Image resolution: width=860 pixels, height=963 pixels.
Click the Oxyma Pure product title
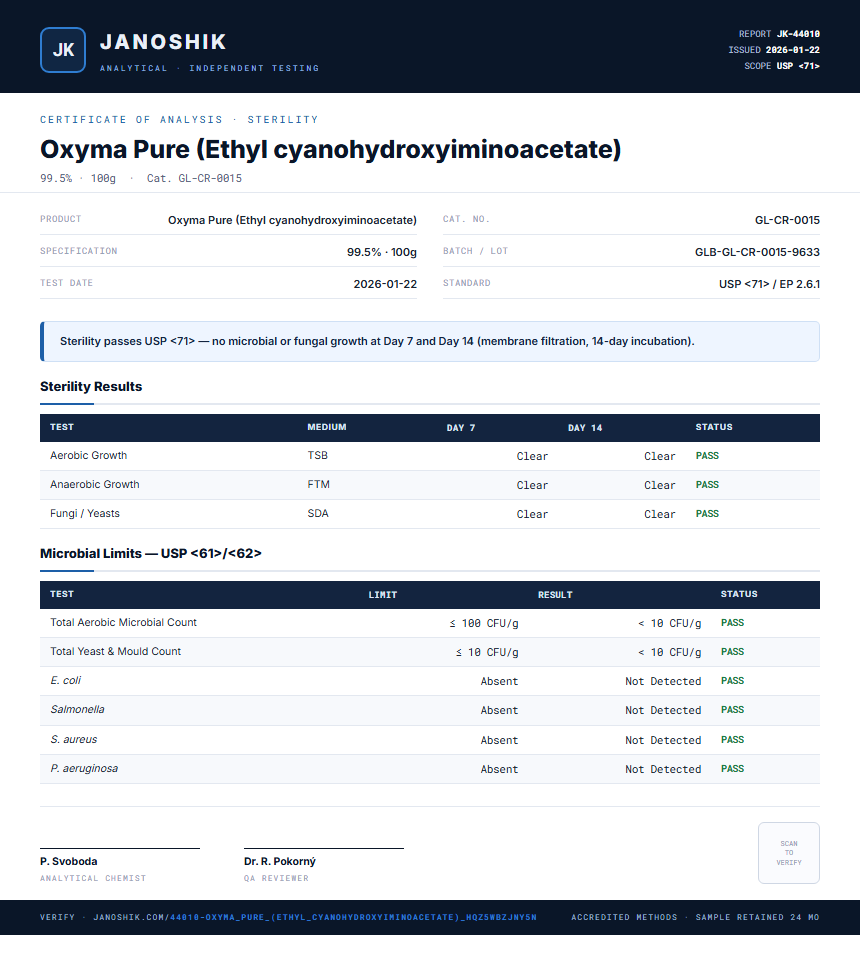pos(330,149)
